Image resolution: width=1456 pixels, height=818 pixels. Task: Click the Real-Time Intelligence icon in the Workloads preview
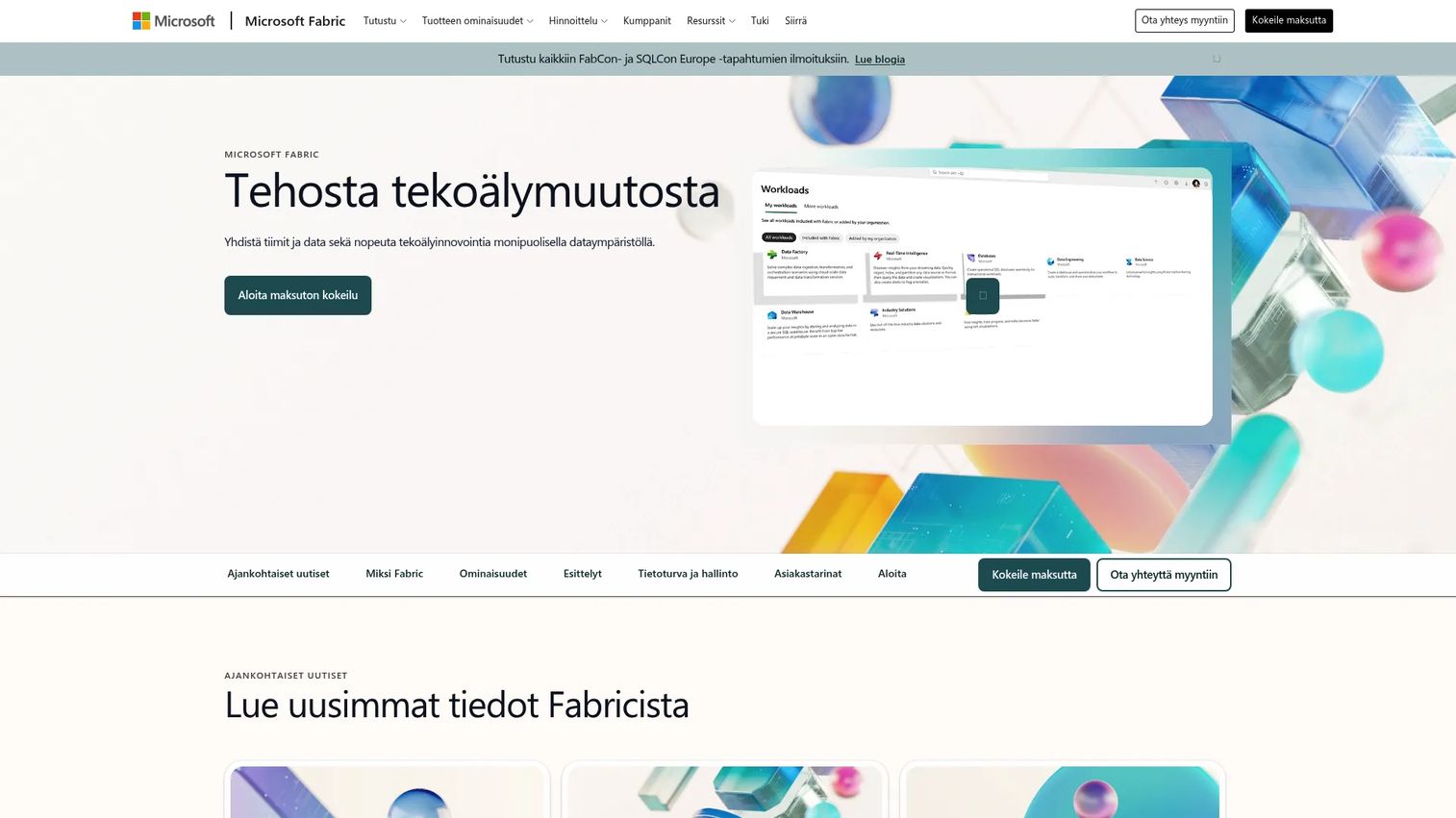point(878,256)
